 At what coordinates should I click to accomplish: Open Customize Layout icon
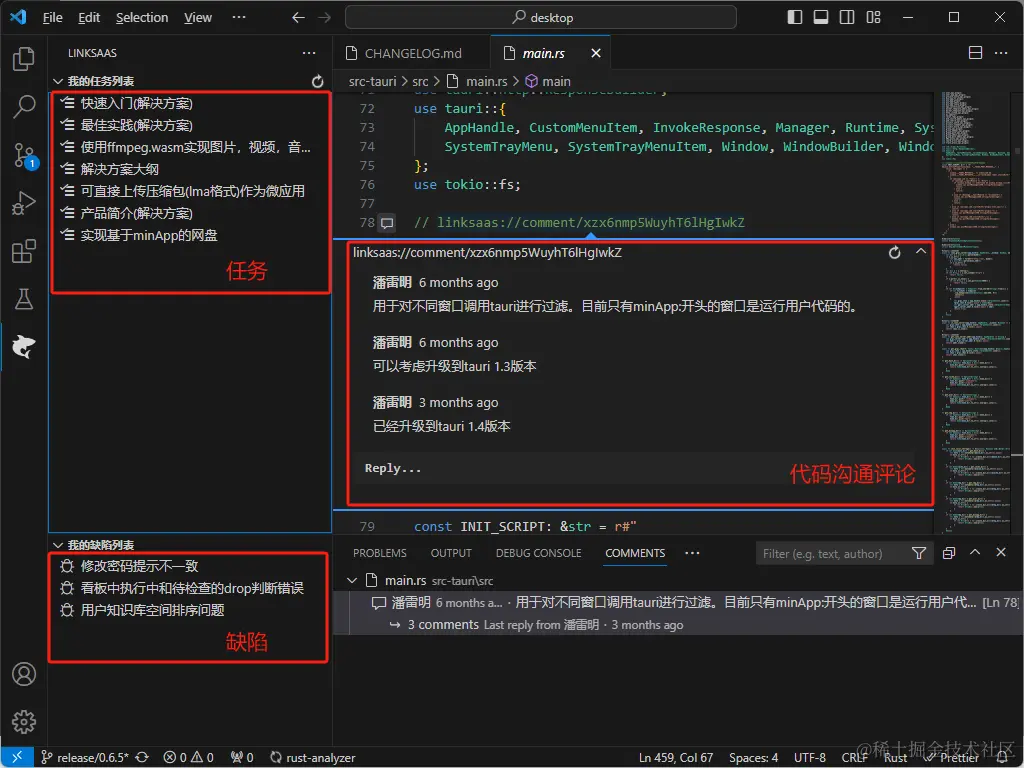874,18
